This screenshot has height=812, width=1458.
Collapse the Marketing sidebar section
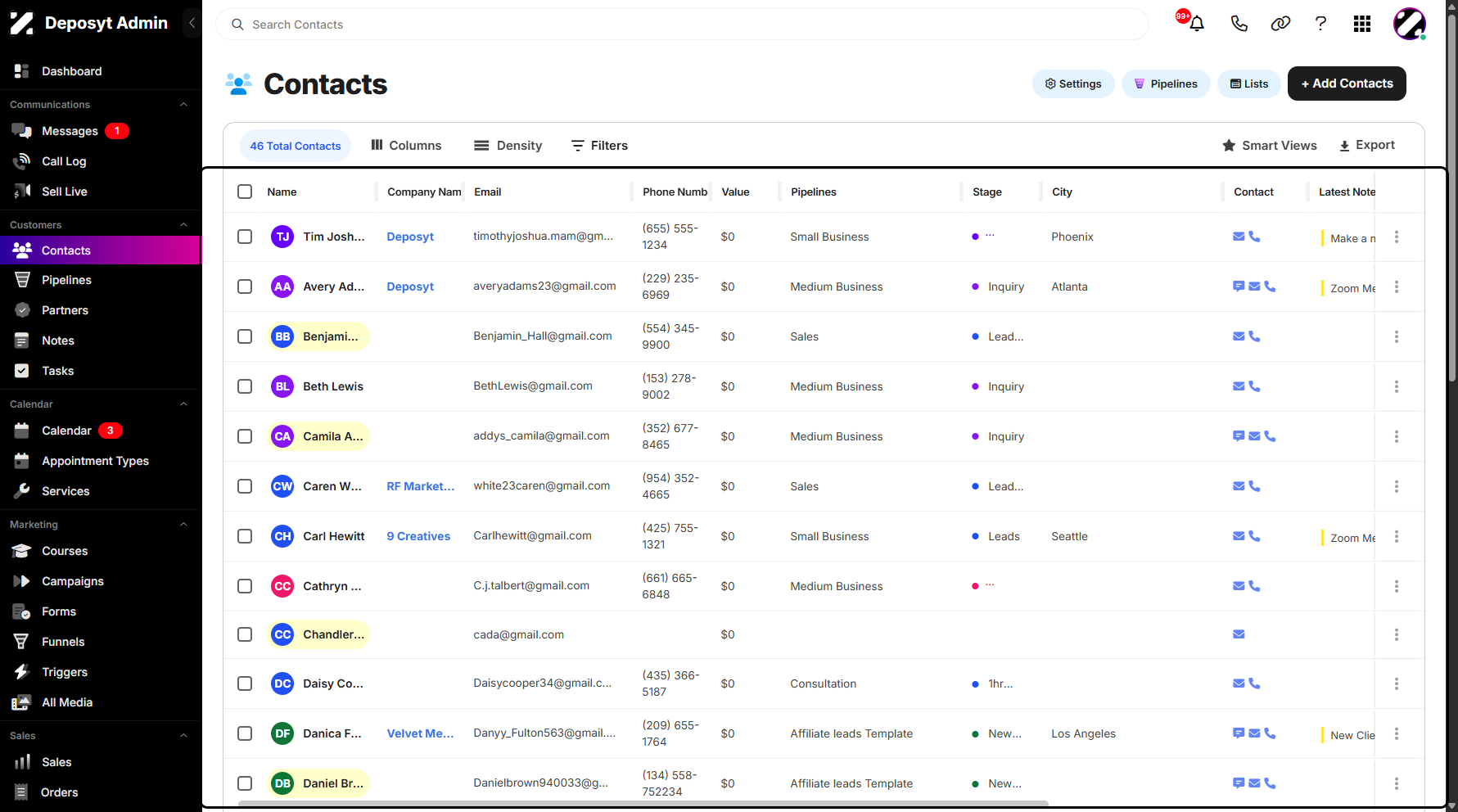coord(183,525)
